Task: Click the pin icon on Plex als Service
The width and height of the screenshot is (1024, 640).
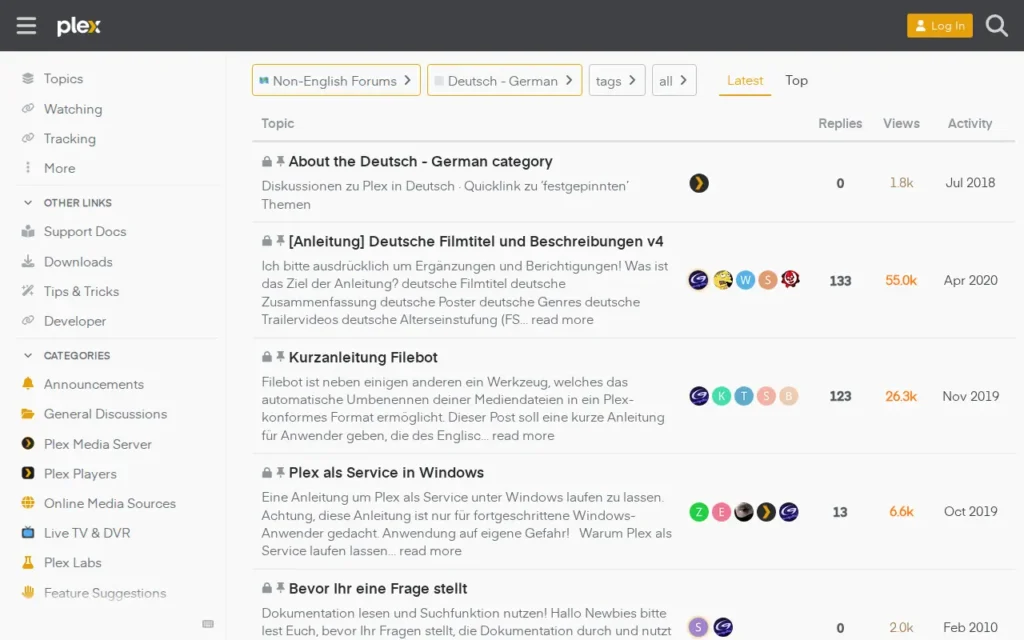Action: click(280, 472)
